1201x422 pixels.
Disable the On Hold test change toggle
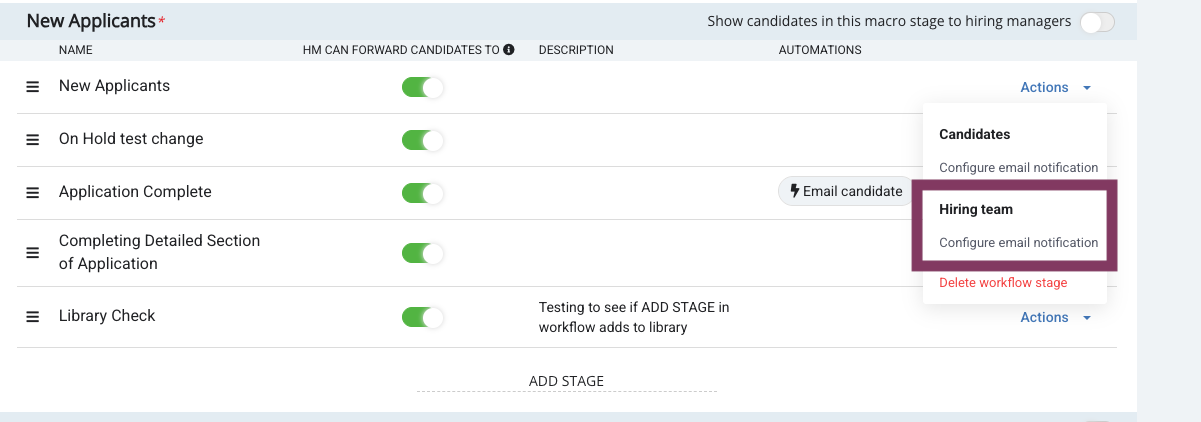pyautogui.click(x=422, y=140)
